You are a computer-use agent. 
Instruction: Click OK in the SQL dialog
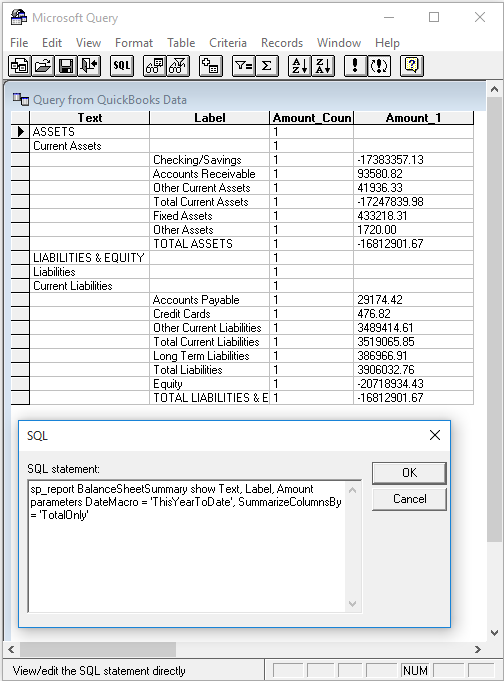409,473
